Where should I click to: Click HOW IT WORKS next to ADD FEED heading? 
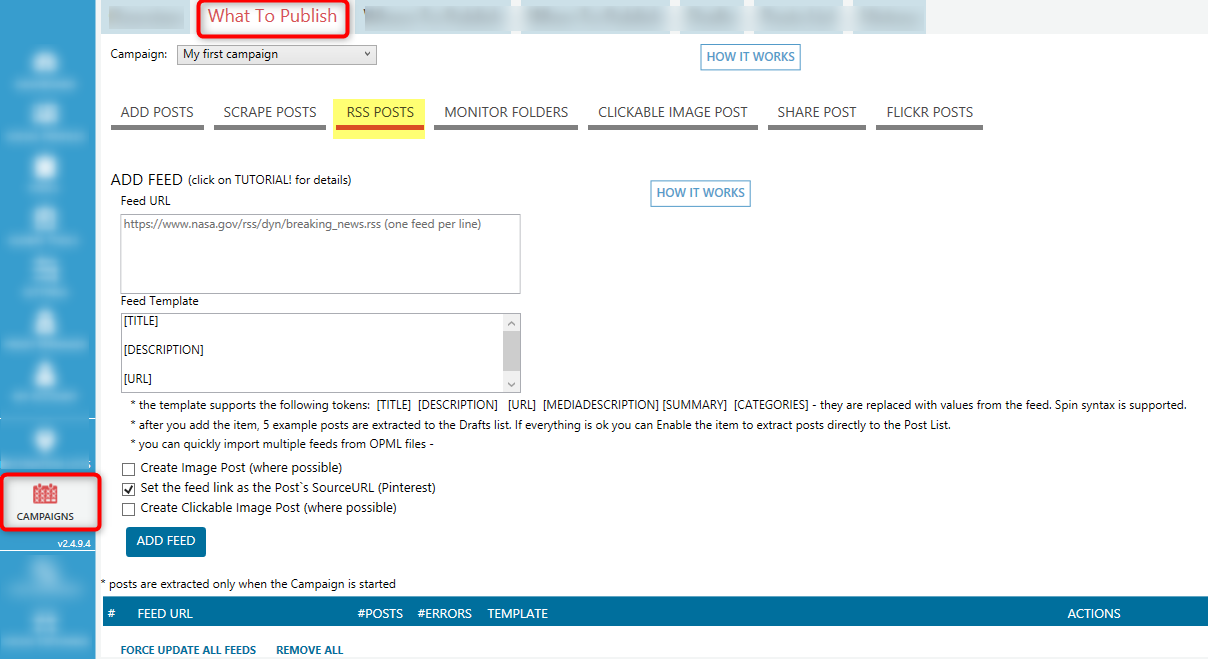pos(700,193)
